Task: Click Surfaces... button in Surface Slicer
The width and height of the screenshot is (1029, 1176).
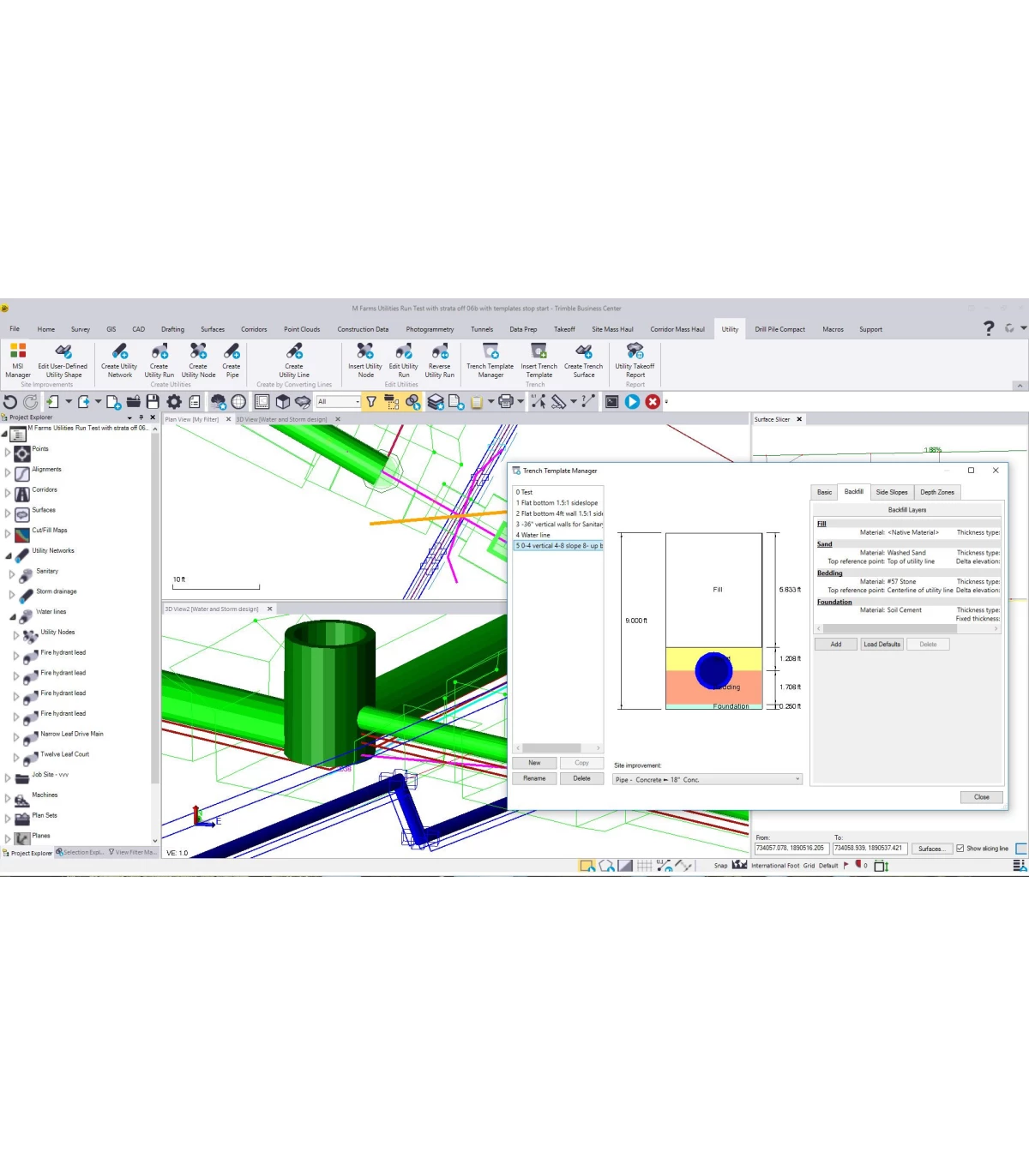Action: click(930, 849)
